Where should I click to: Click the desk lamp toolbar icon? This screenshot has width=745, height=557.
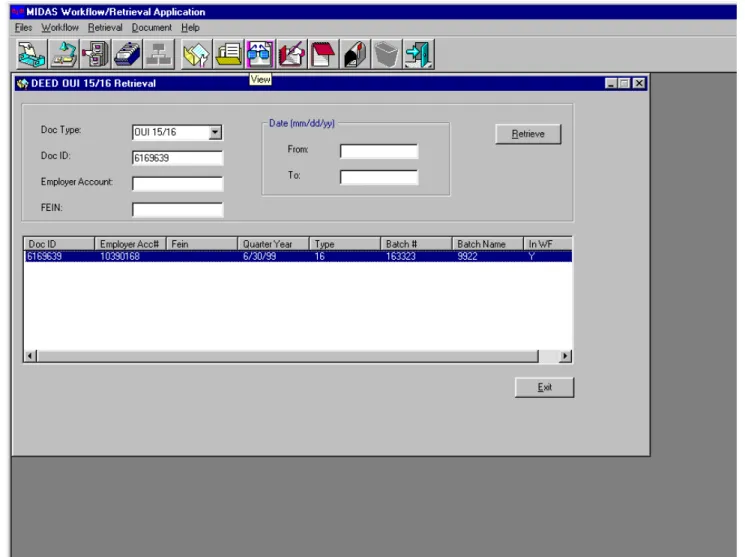[x=63, y=54]
